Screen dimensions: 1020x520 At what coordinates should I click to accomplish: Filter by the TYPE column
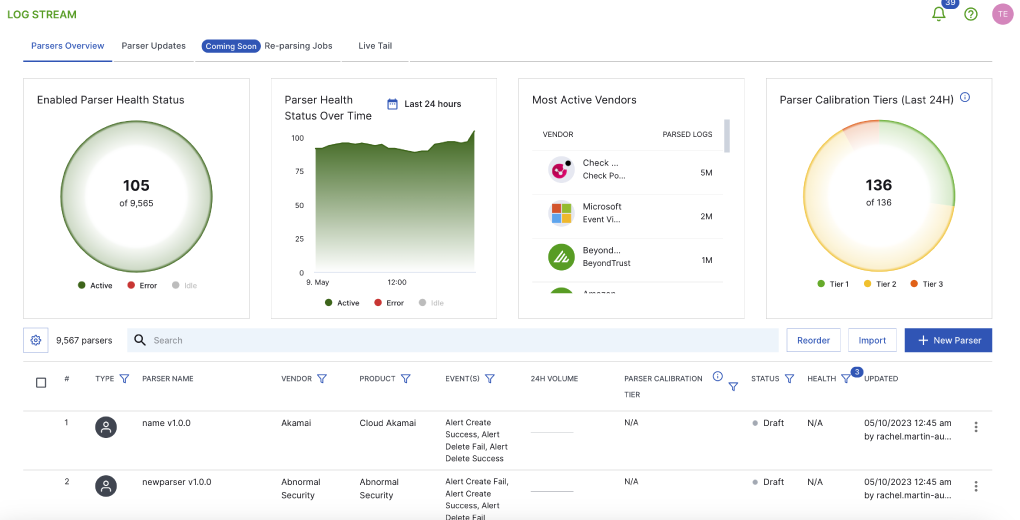[124, 379]
